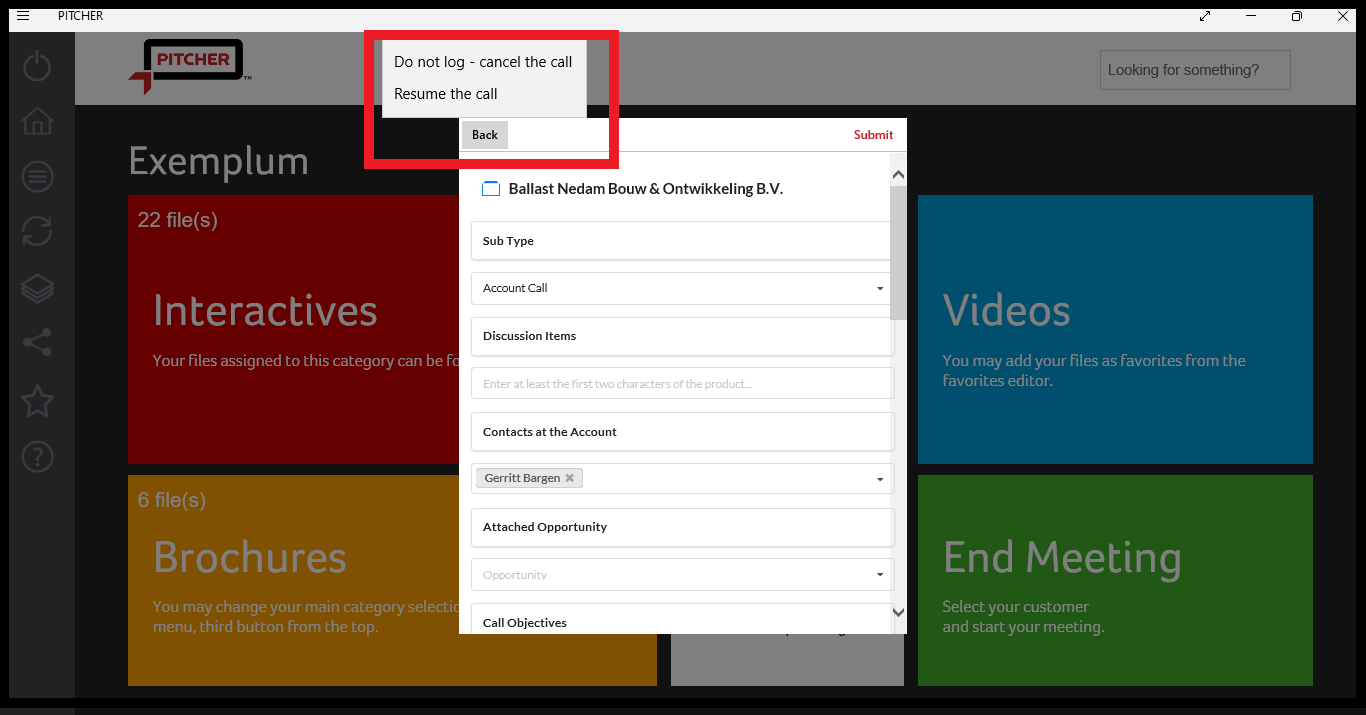Select the categories layers icon in the sidebar
The image size is (1366, 715).
pyautogui.click(x=36, y=288)
